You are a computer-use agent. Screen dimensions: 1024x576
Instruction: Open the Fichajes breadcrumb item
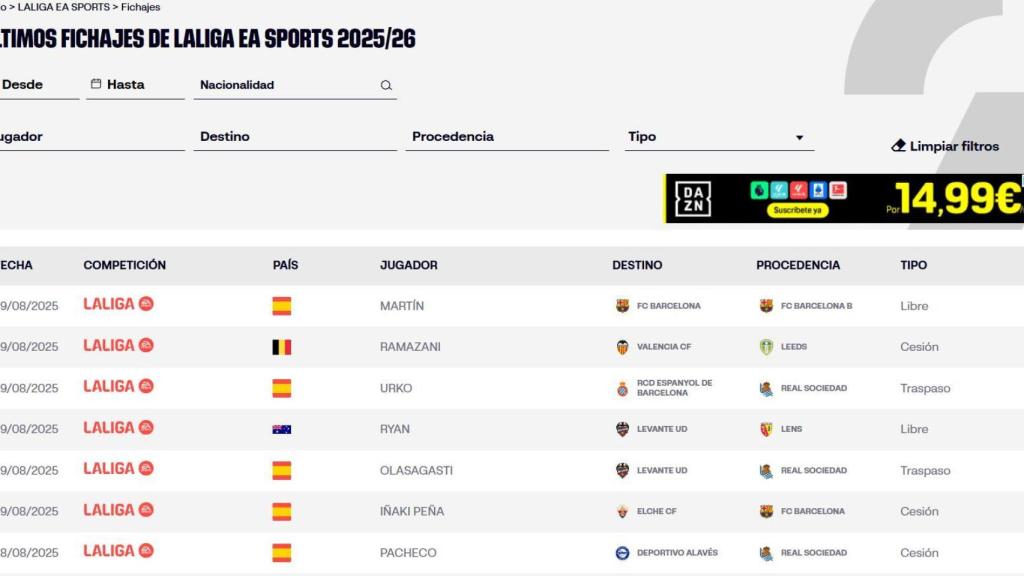140,6
